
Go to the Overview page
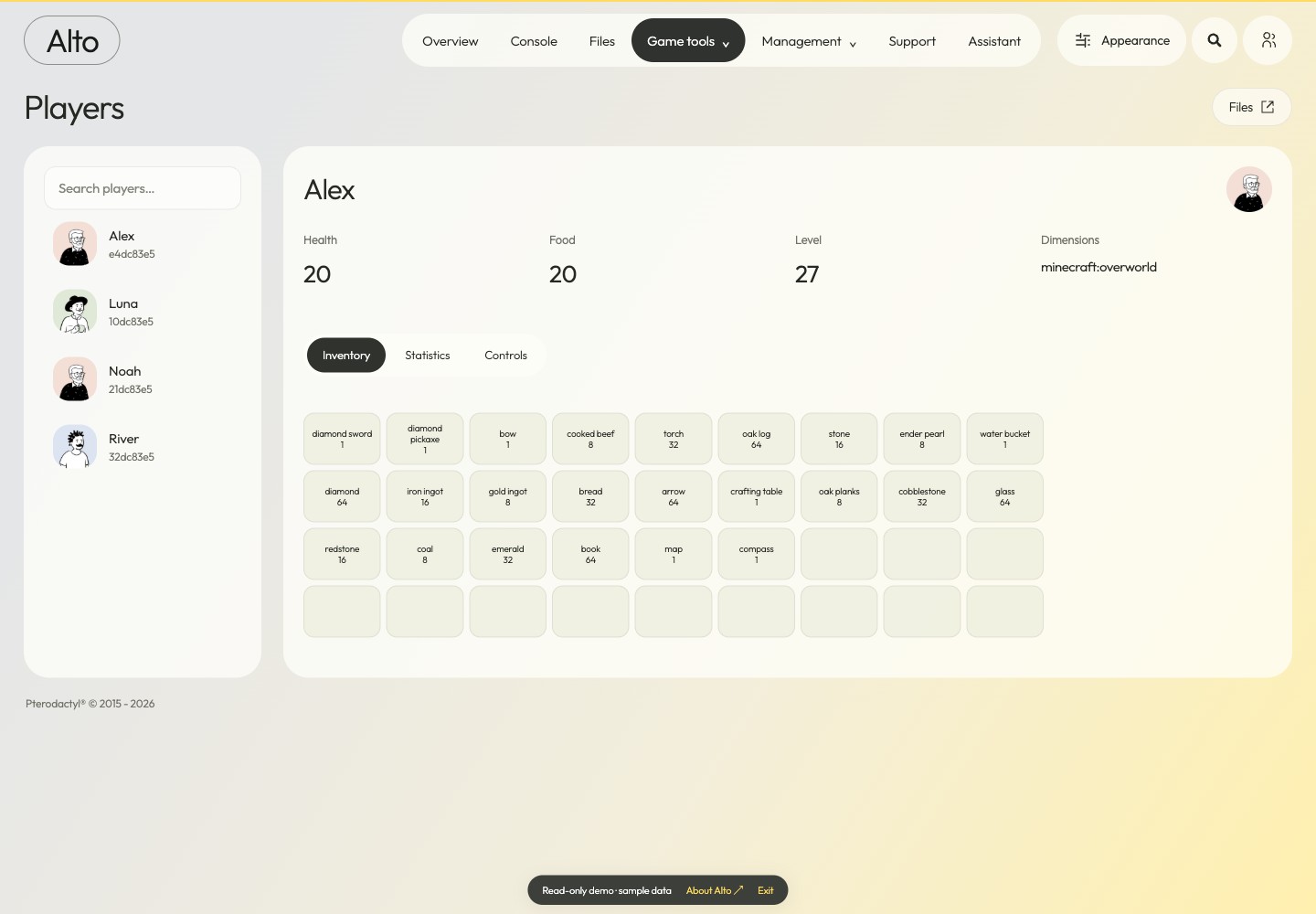(x=450, y=41)
